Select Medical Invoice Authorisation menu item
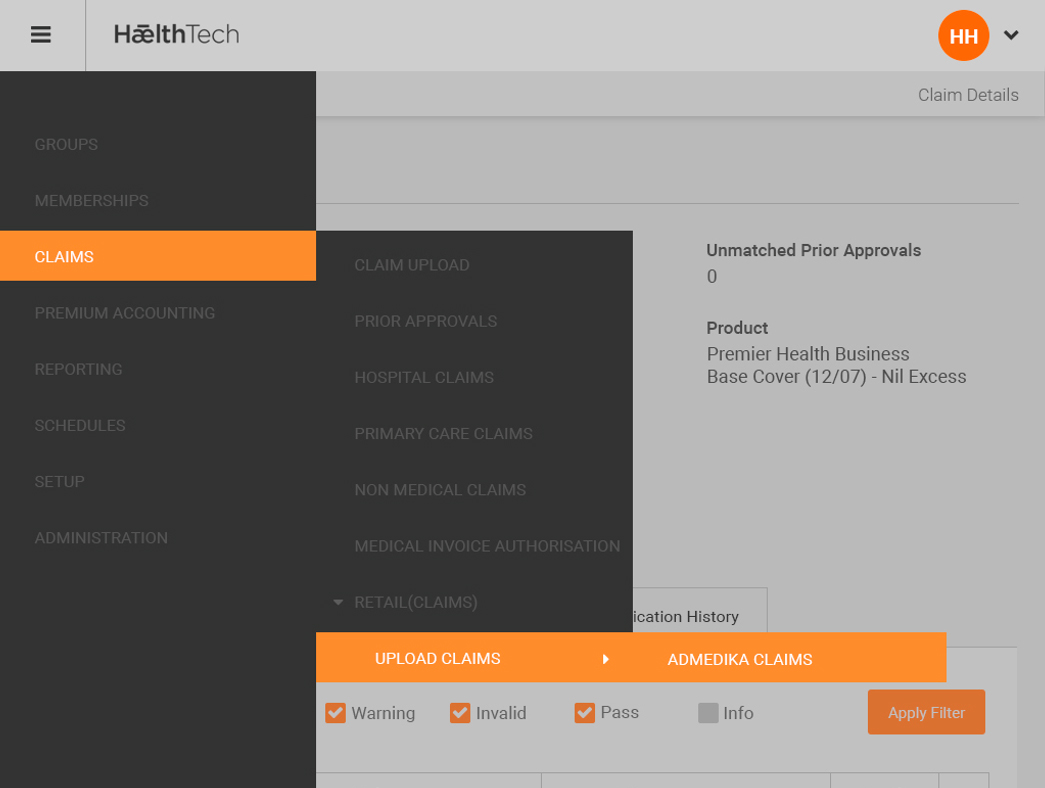The image size is (1045, 788). click(x=487, y=546)
